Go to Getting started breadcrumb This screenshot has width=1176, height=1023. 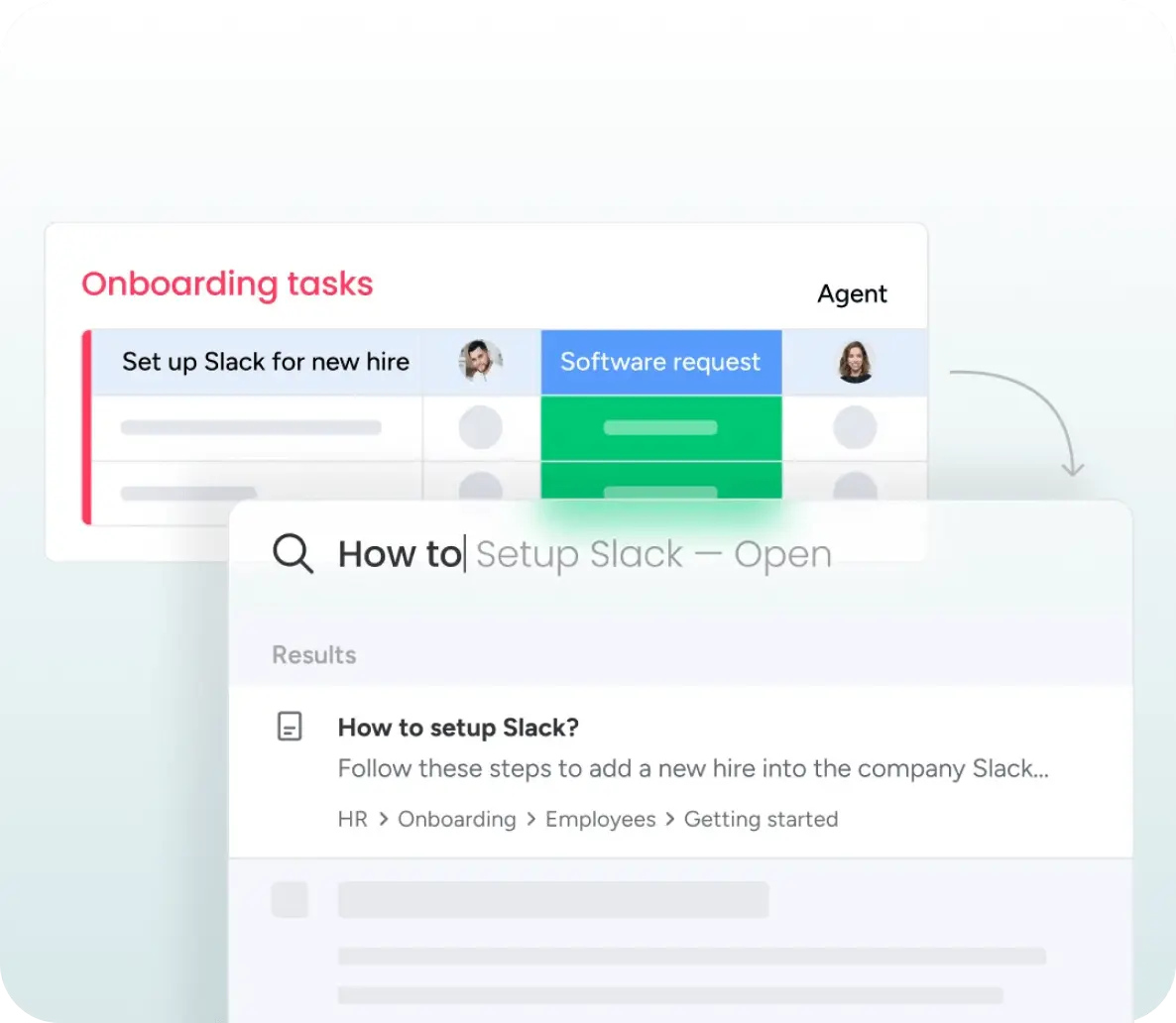(761, 819)
